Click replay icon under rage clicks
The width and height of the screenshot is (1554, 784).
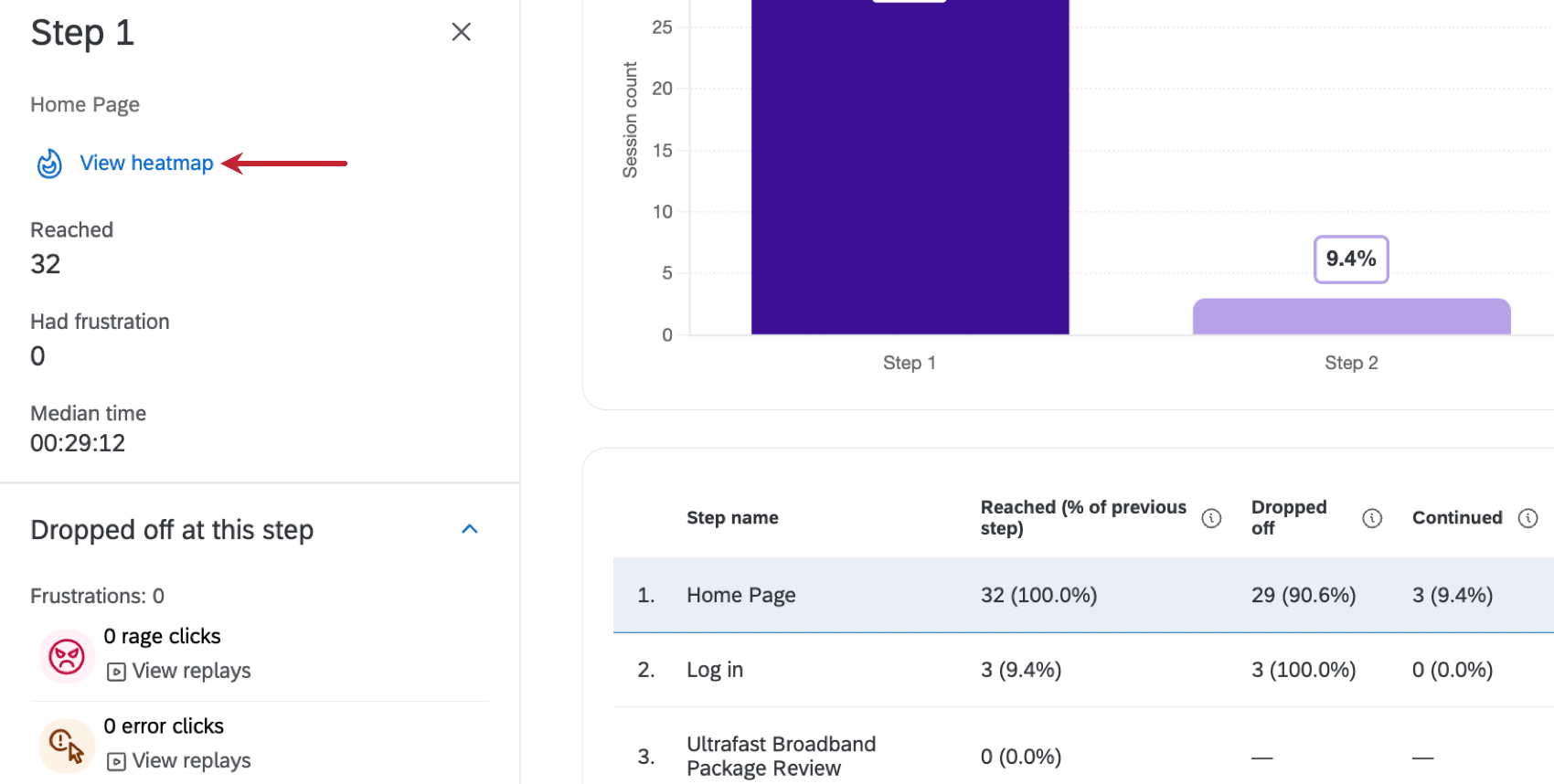116,672
